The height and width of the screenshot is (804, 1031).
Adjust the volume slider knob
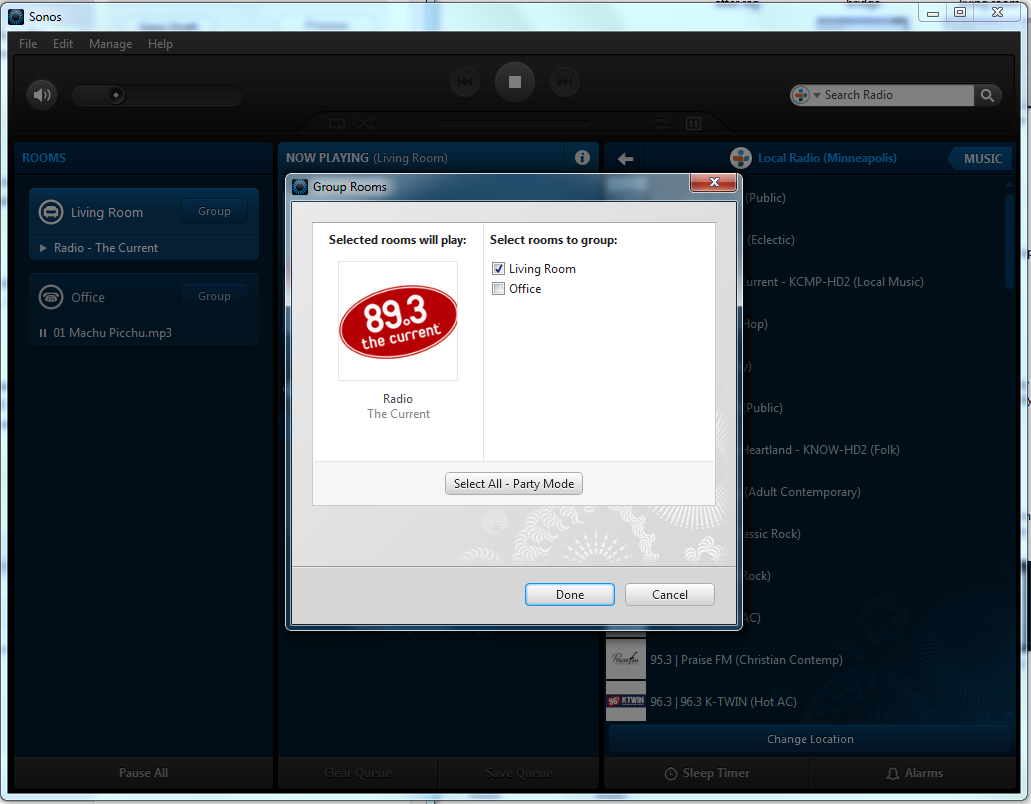[x=116, y=95]
